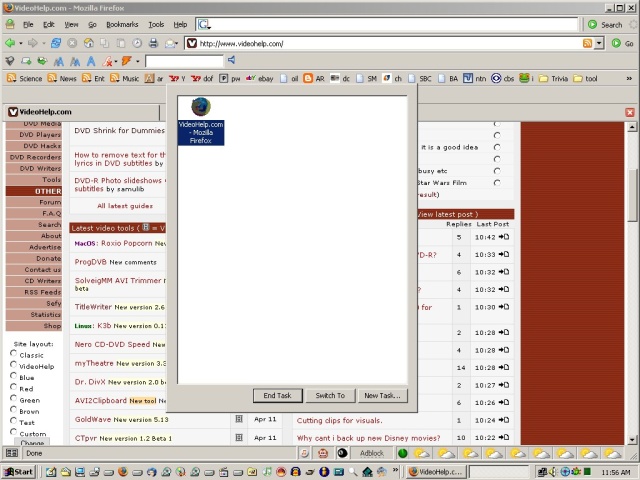This screenshot has width=640, height=480.
Task: Open the lightning bolt icon dropdown arrow
Action: 138,62
